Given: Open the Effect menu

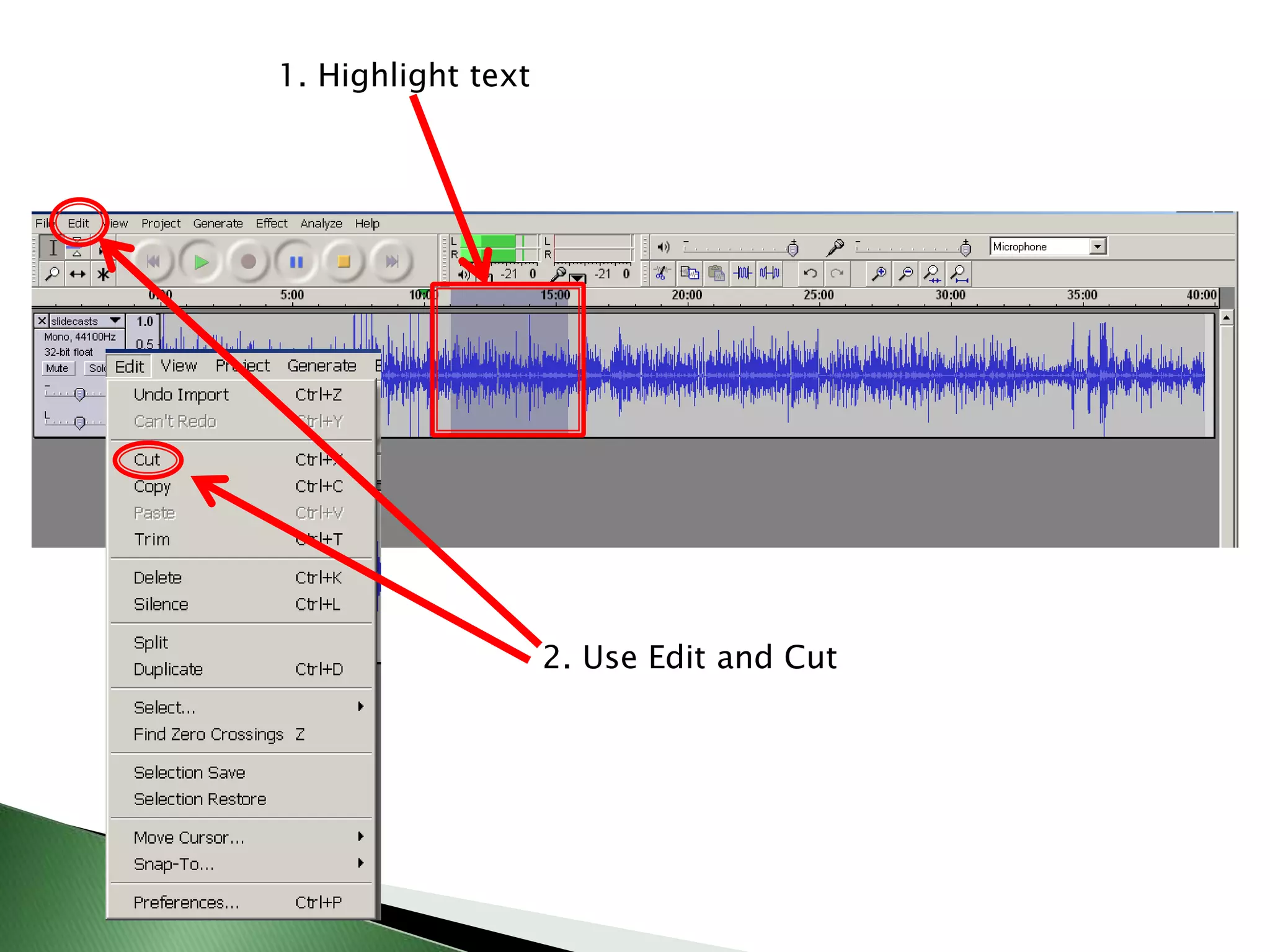Looking at the screenshot, I should 271,223.
